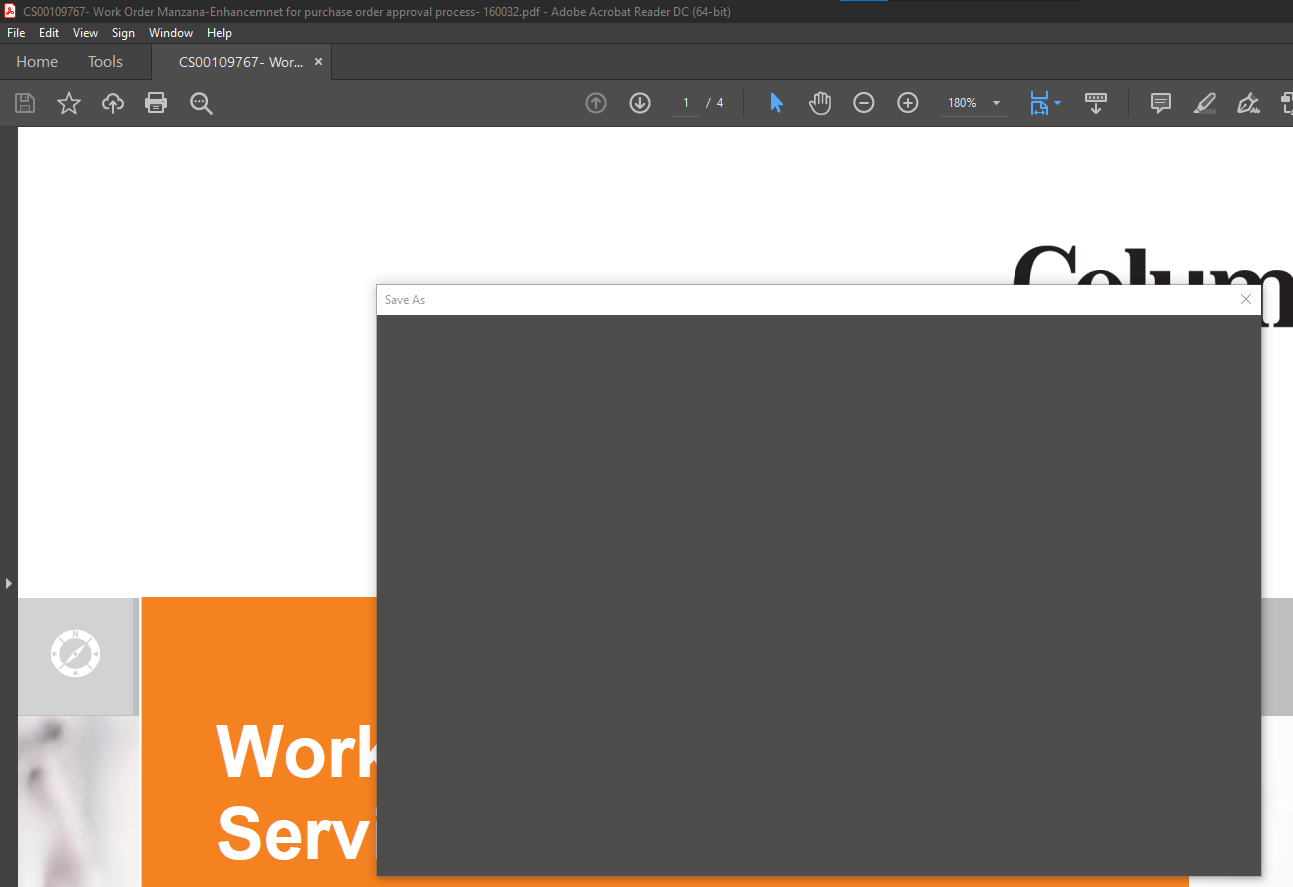This screenshot has height=887, width=1293.
Task: Select the arrow Selection tool
Action: (x=776, y=103)
